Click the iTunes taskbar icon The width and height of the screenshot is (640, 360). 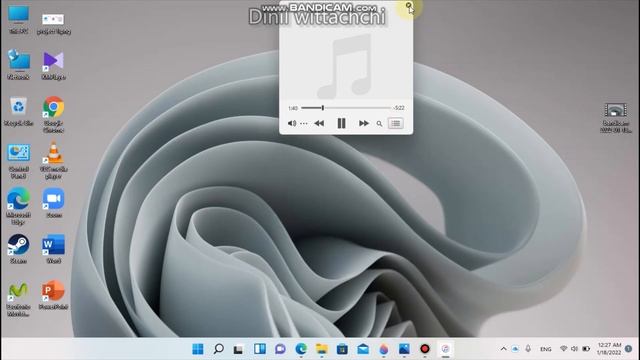click(x=445, y=349)
